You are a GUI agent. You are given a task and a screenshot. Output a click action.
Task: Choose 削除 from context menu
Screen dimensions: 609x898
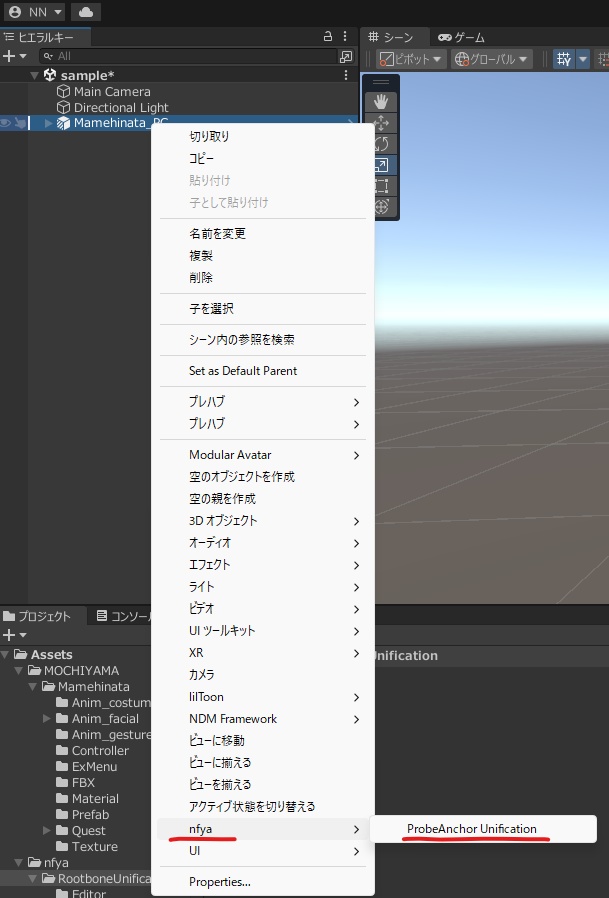tap(262, 277)
